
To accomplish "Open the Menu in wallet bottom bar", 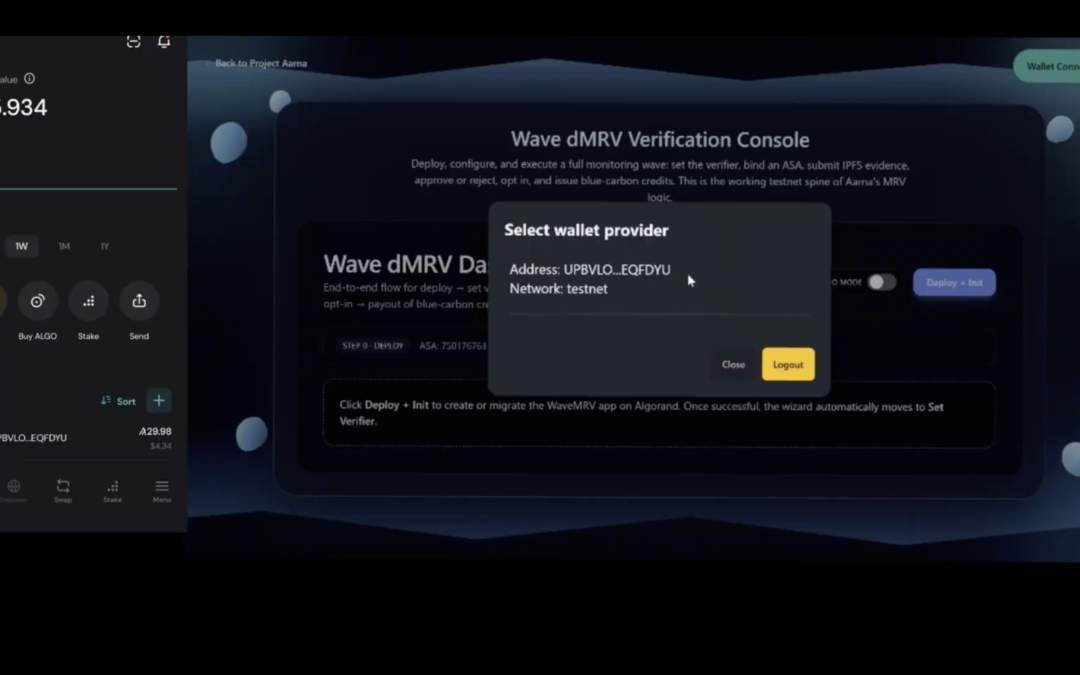I will pyautogui.click(x=162, y=490).
